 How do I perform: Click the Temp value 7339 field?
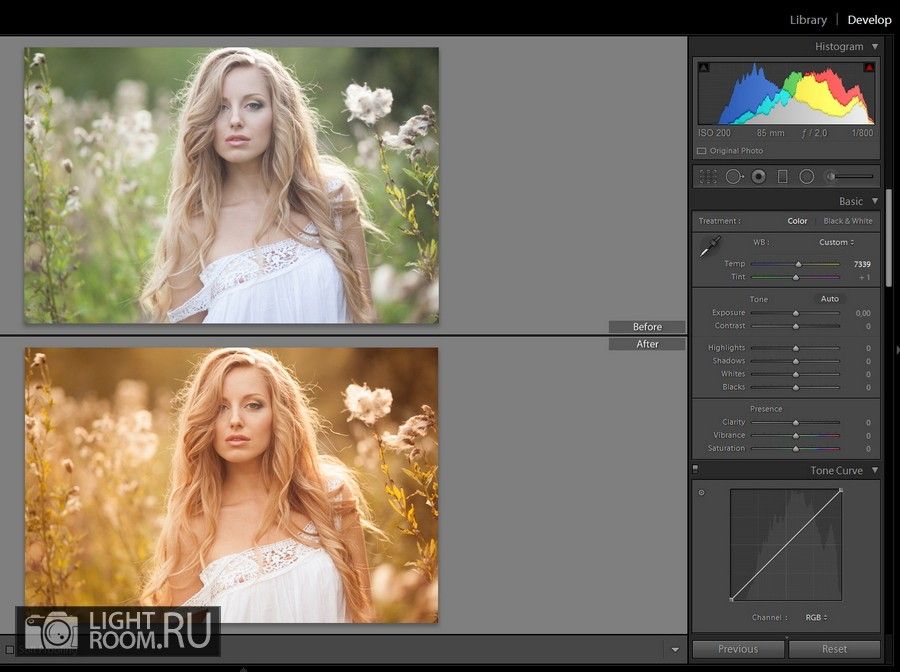coord(862,264)
